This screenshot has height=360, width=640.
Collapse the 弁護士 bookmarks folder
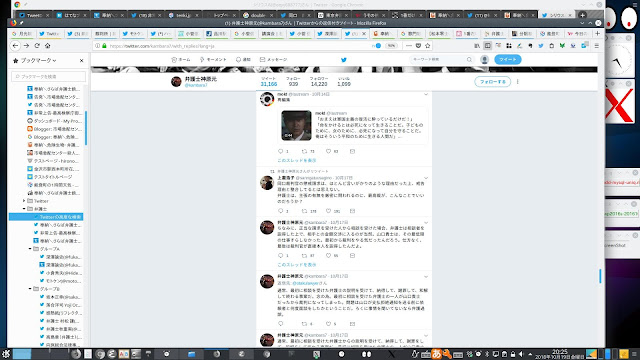(x=24, y=209)
